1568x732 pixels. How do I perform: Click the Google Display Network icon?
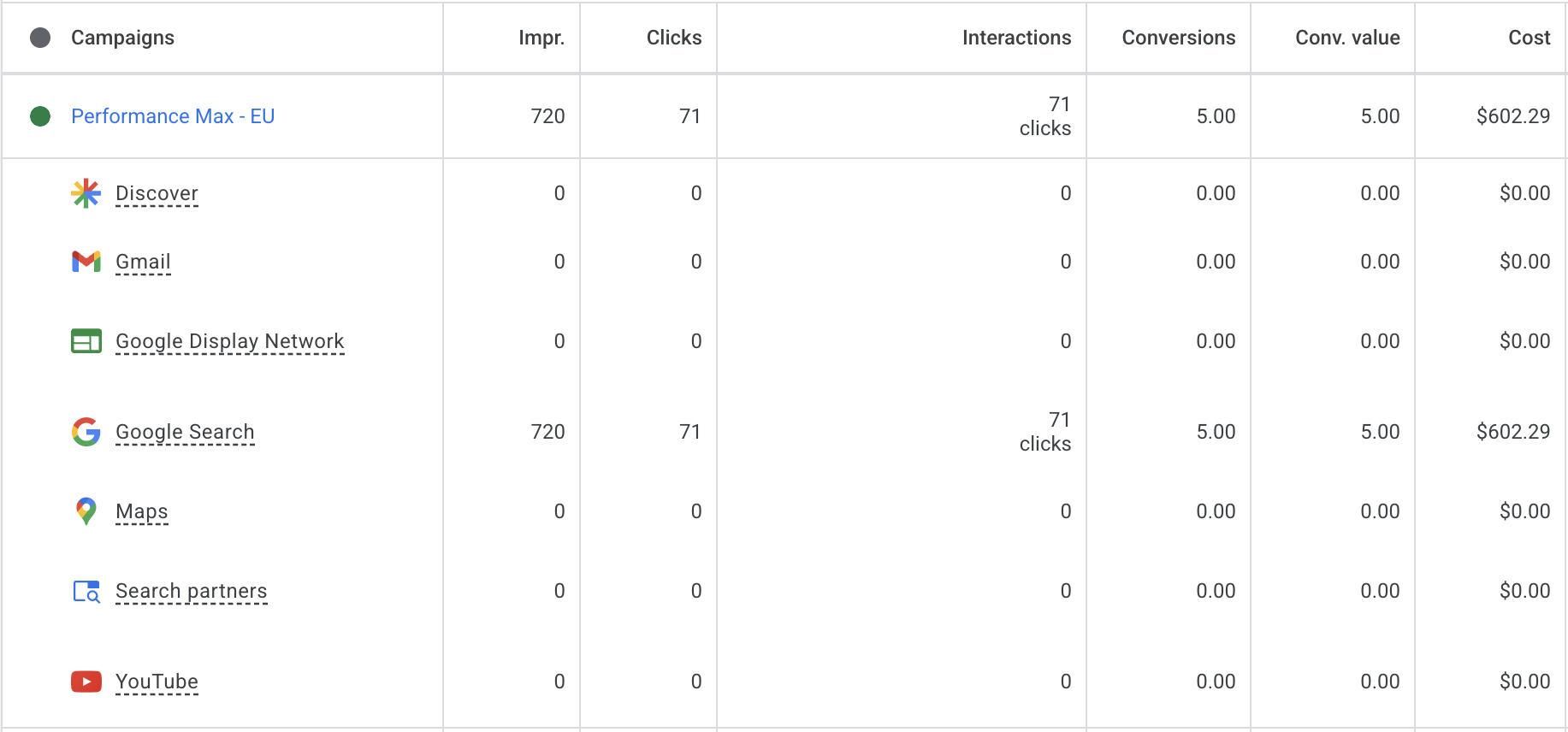pos(86,340)
